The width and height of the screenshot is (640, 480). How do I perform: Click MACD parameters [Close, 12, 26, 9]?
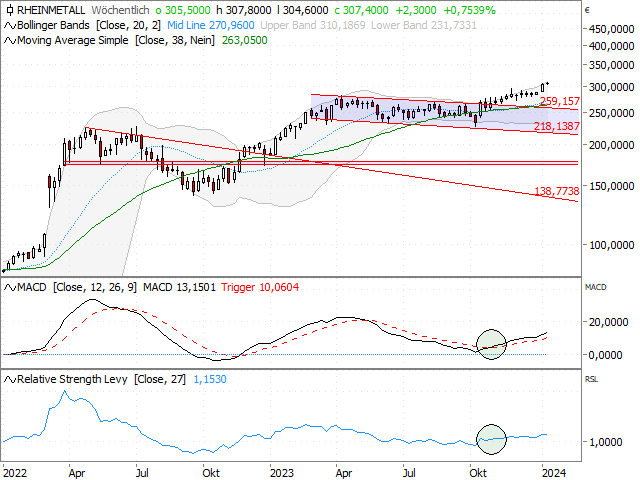point(95,287)
